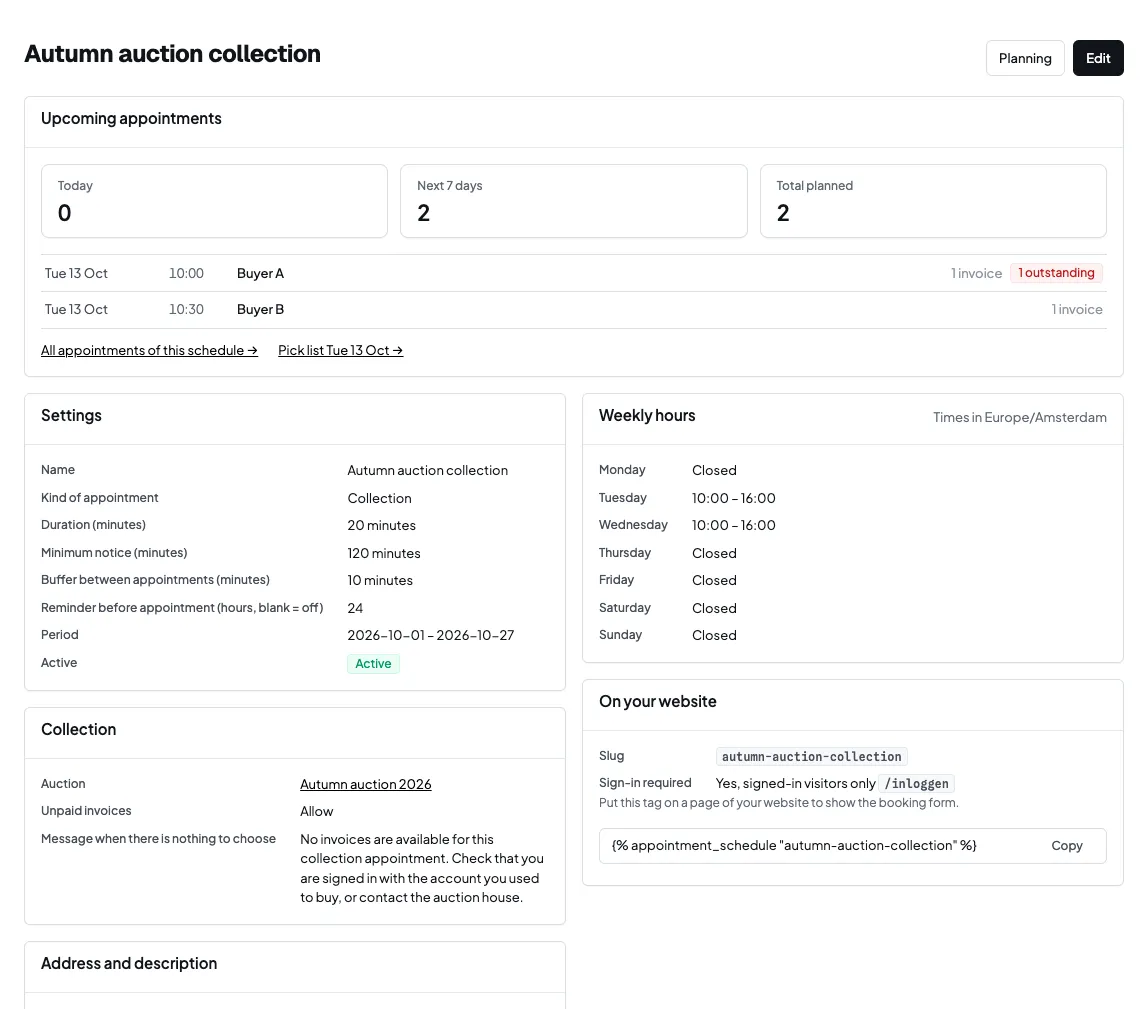Click the Settings card heading
Image resolution: width=1148 pixels, height=1009 pixels.
pyautogui.click(x=71, y=415)
